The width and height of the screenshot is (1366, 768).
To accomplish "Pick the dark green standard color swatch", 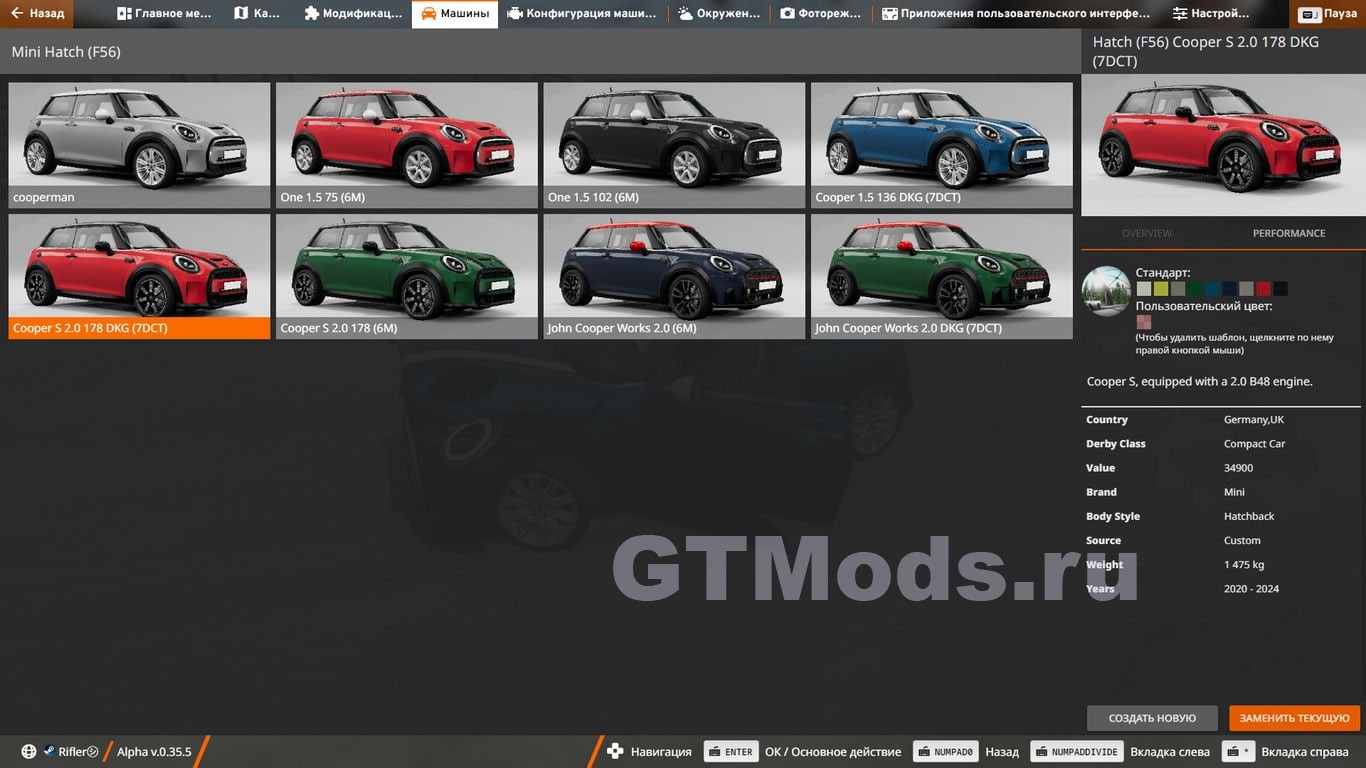I will point(1195,289).
